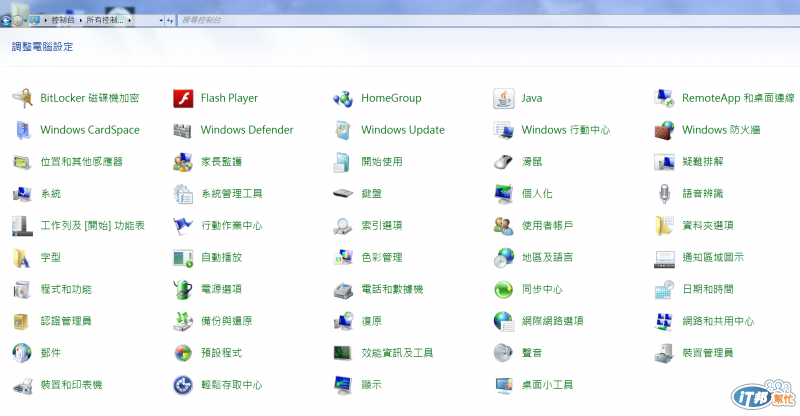Screen dimensions: 800x416
Task: Click the Windows 行動中心 icon
Action: pyautogui.click(x=504, y=130)
